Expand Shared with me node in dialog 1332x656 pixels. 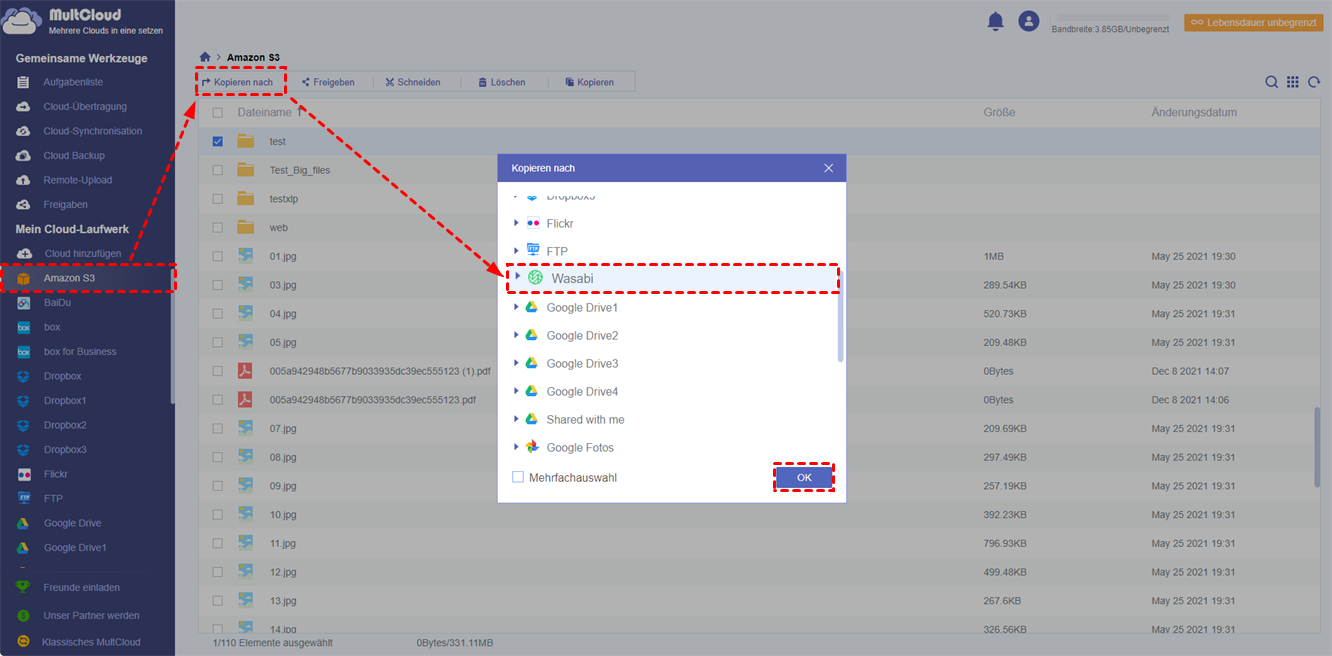pyautogui.click(x=516, y=419)
